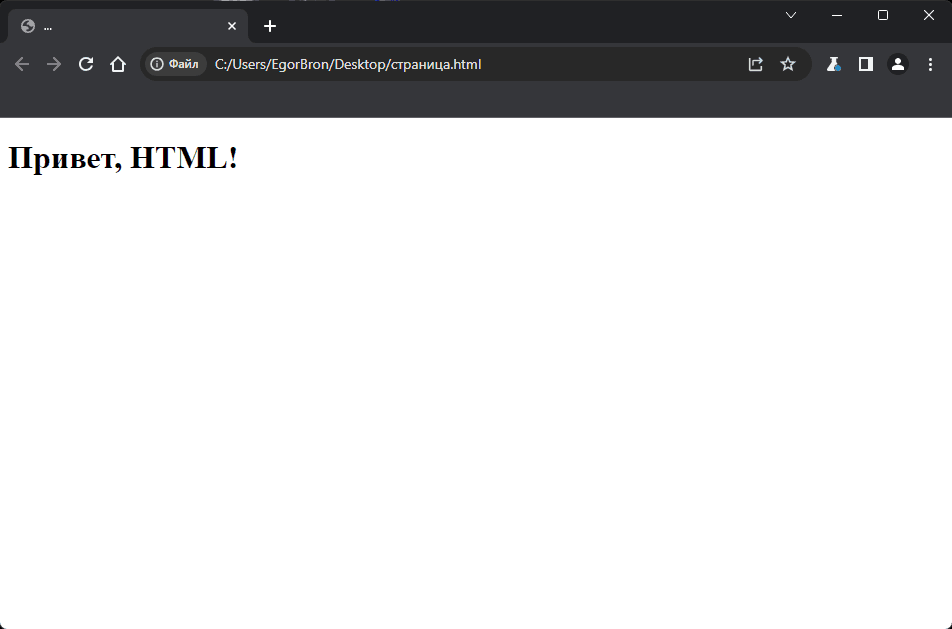The width and height of the screenshot is (952, 629).
Task: Open Chrome Labs experiments flask icon
Action: pos(833,64)
